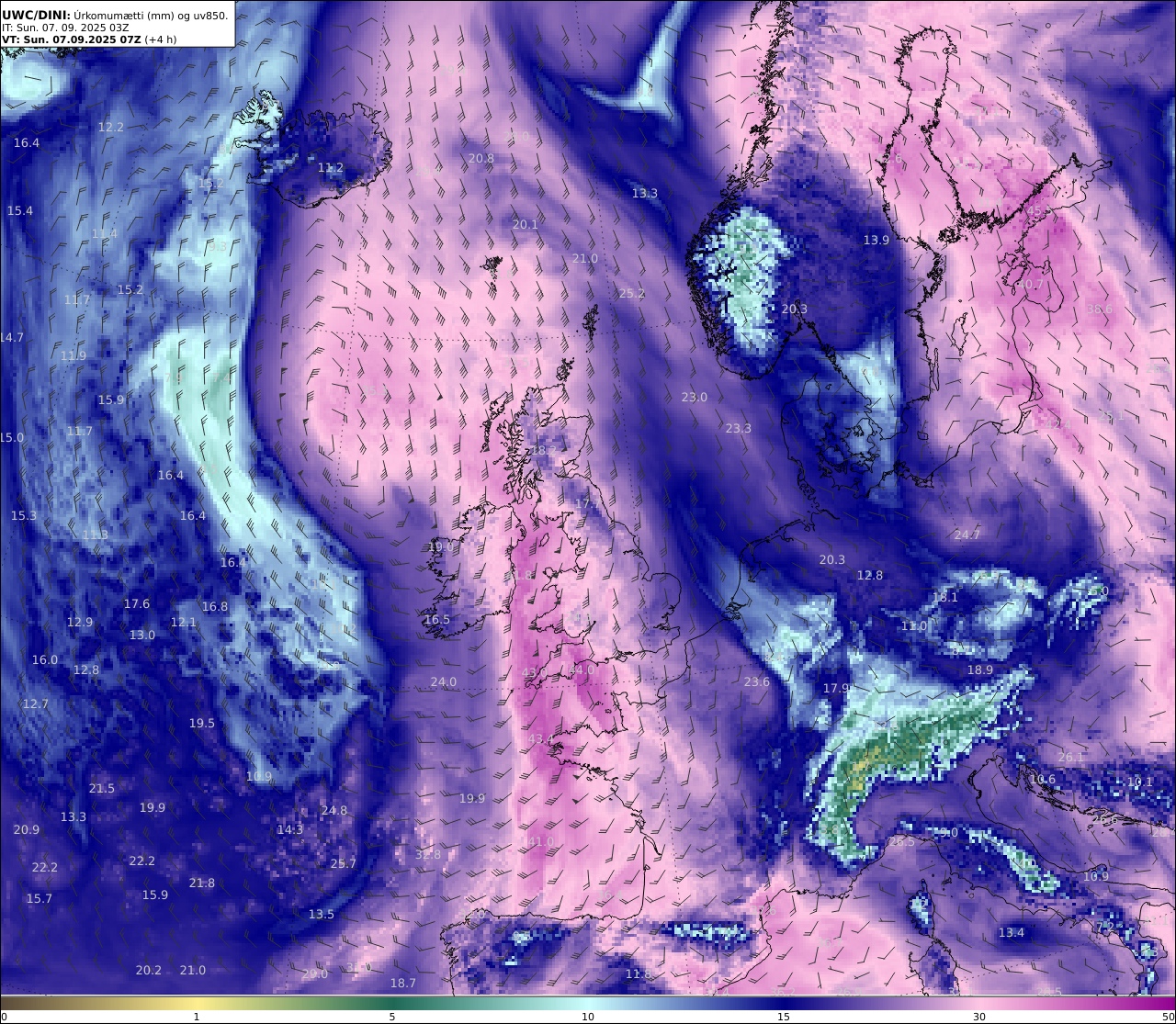Image resolution: width=1176 pixels, height=1024 pixels.
Task: Click the map value 11.8
Action: [639, 974]
